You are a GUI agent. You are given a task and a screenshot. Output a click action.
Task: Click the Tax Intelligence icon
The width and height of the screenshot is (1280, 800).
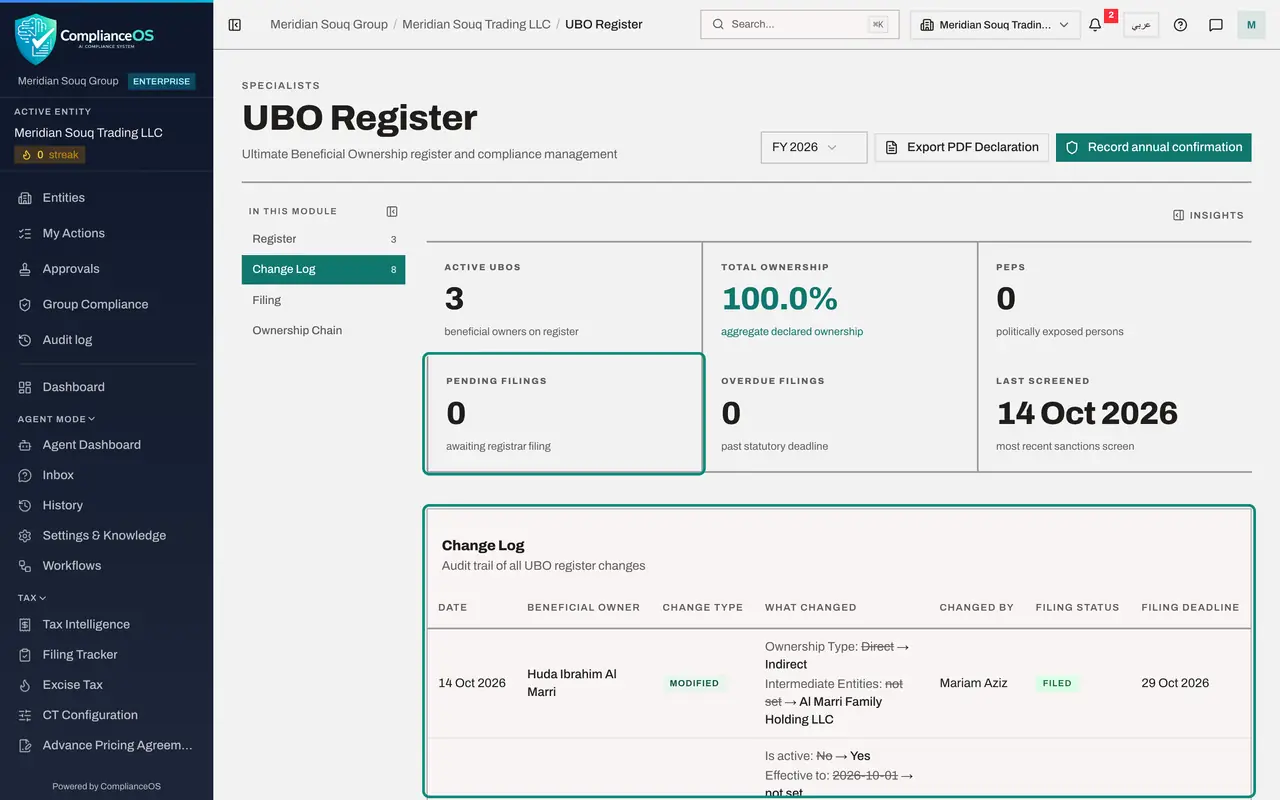click(25, 624)
